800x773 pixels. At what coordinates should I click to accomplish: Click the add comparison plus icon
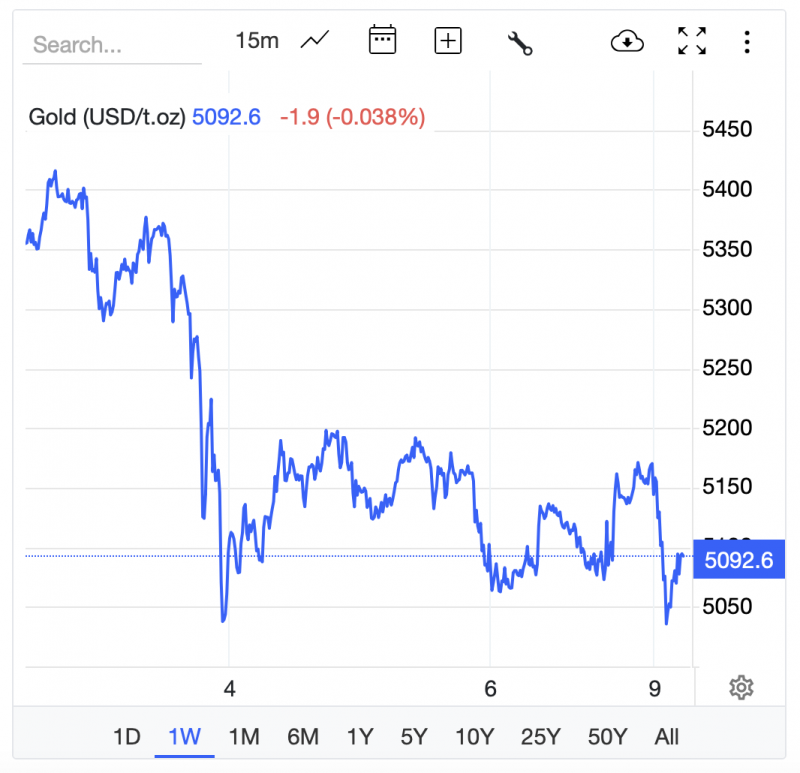pos(448,41)
